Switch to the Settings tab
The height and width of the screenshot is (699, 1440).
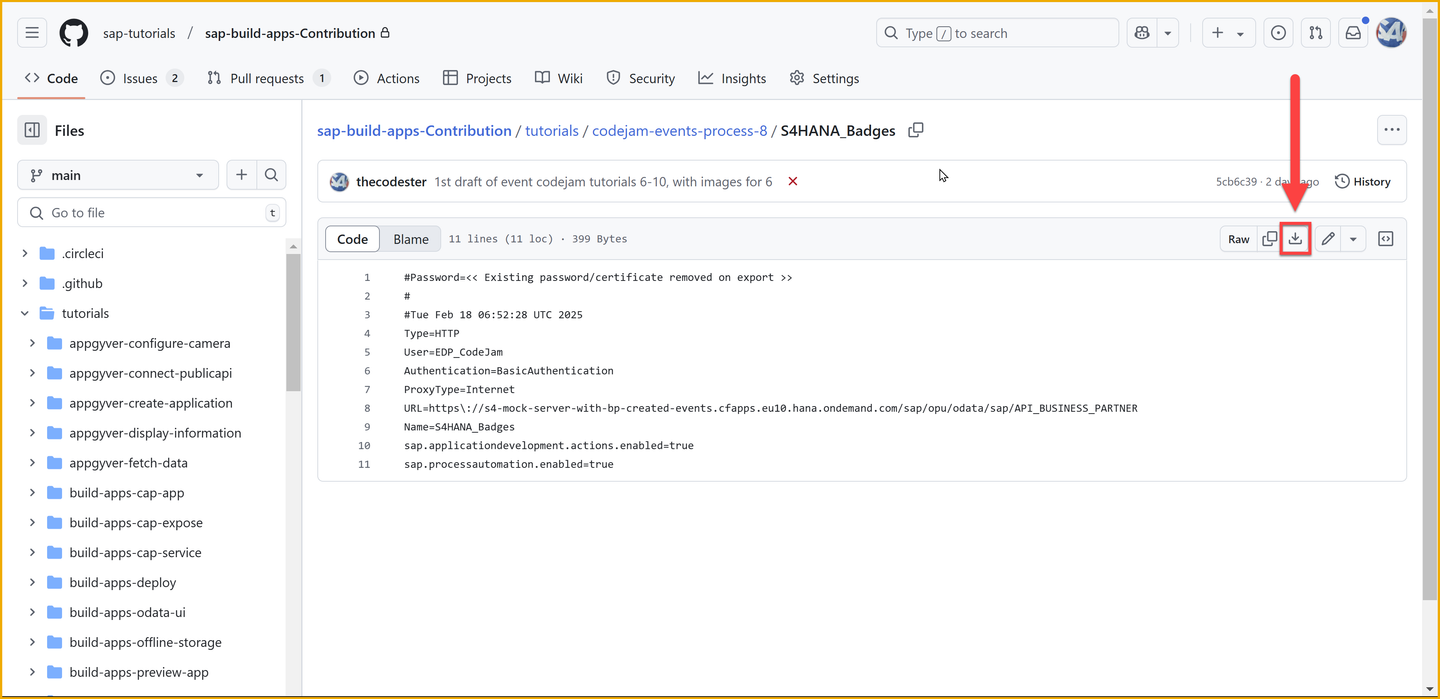825,78
